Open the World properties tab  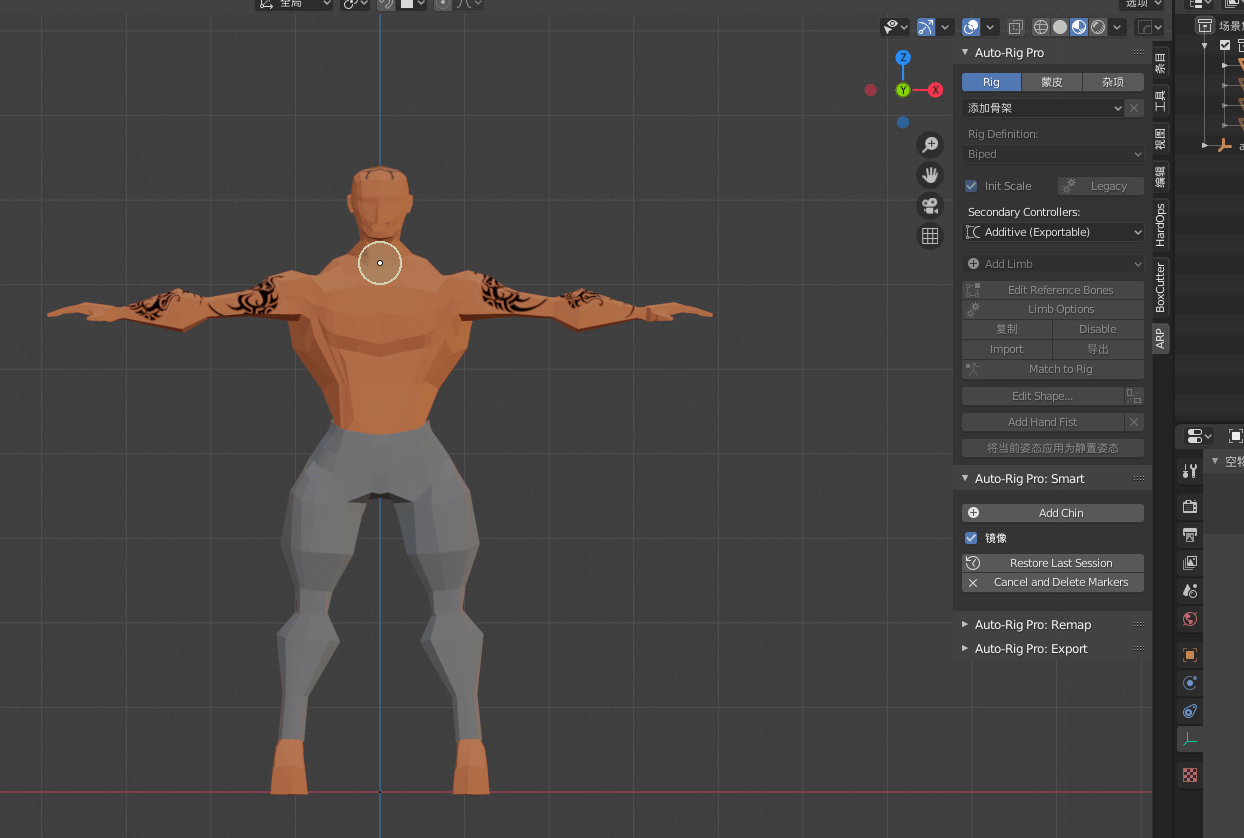(x=1189, y=619)
